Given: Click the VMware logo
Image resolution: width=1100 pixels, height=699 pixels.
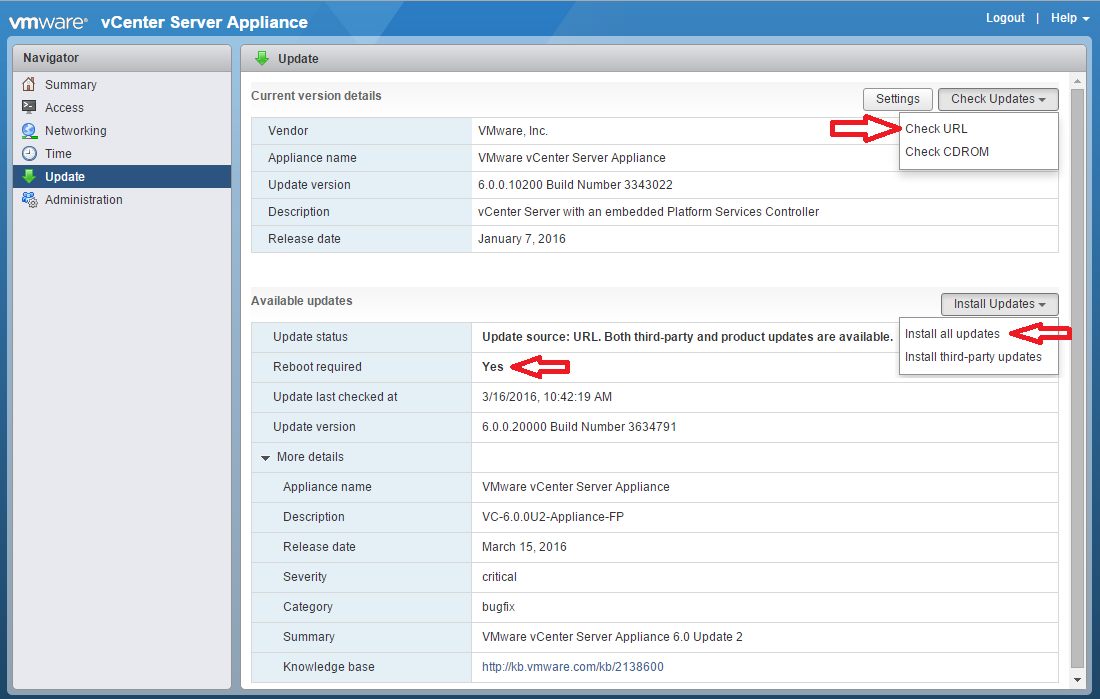Looking at the screenshot, I should (x=48, y=22).
